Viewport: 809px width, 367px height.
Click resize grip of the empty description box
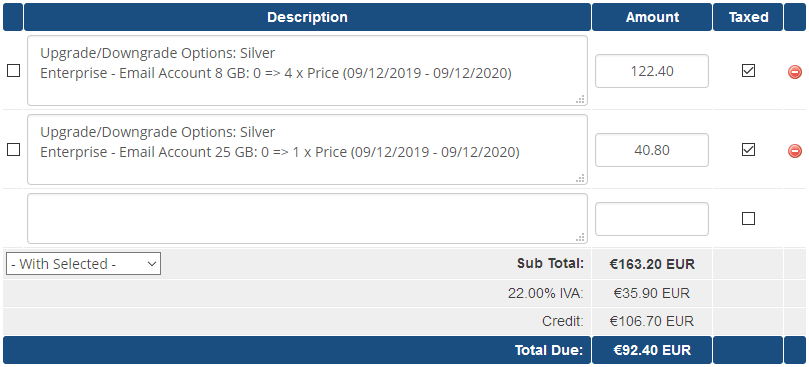click(580, 237)
